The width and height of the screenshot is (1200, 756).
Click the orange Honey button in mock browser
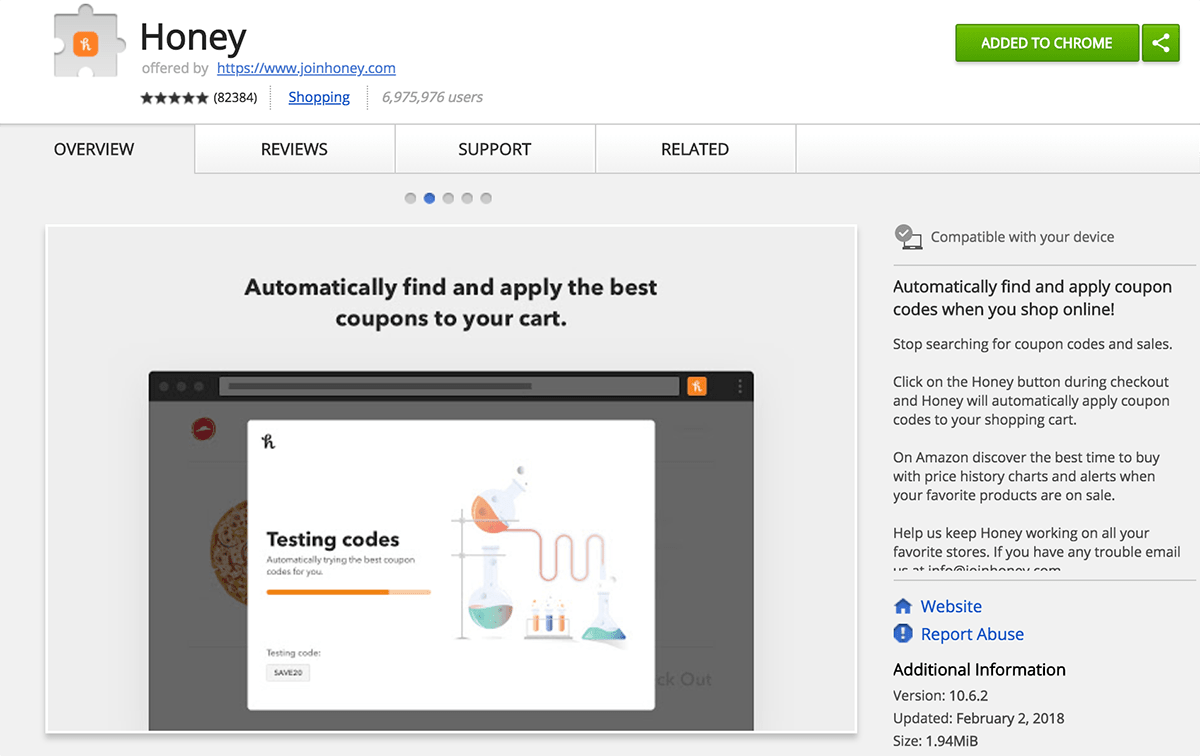[x=697, y=386]
